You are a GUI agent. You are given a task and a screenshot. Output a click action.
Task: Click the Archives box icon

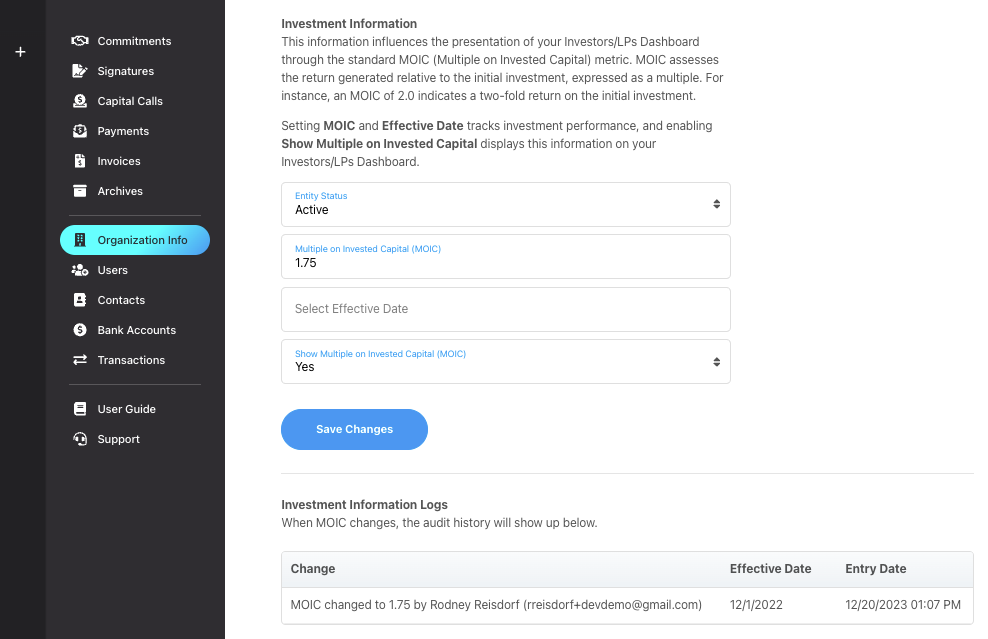point(80,191)
